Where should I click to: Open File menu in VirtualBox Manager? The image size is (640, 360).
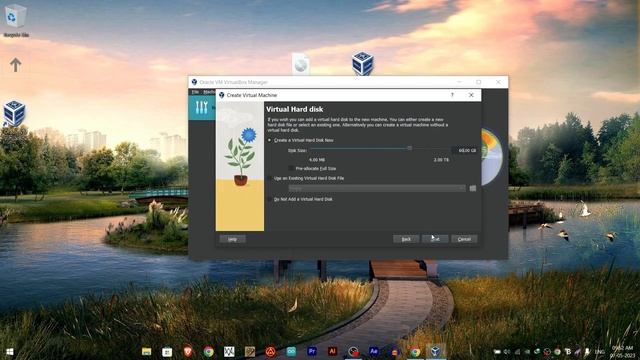coord(195,92)
